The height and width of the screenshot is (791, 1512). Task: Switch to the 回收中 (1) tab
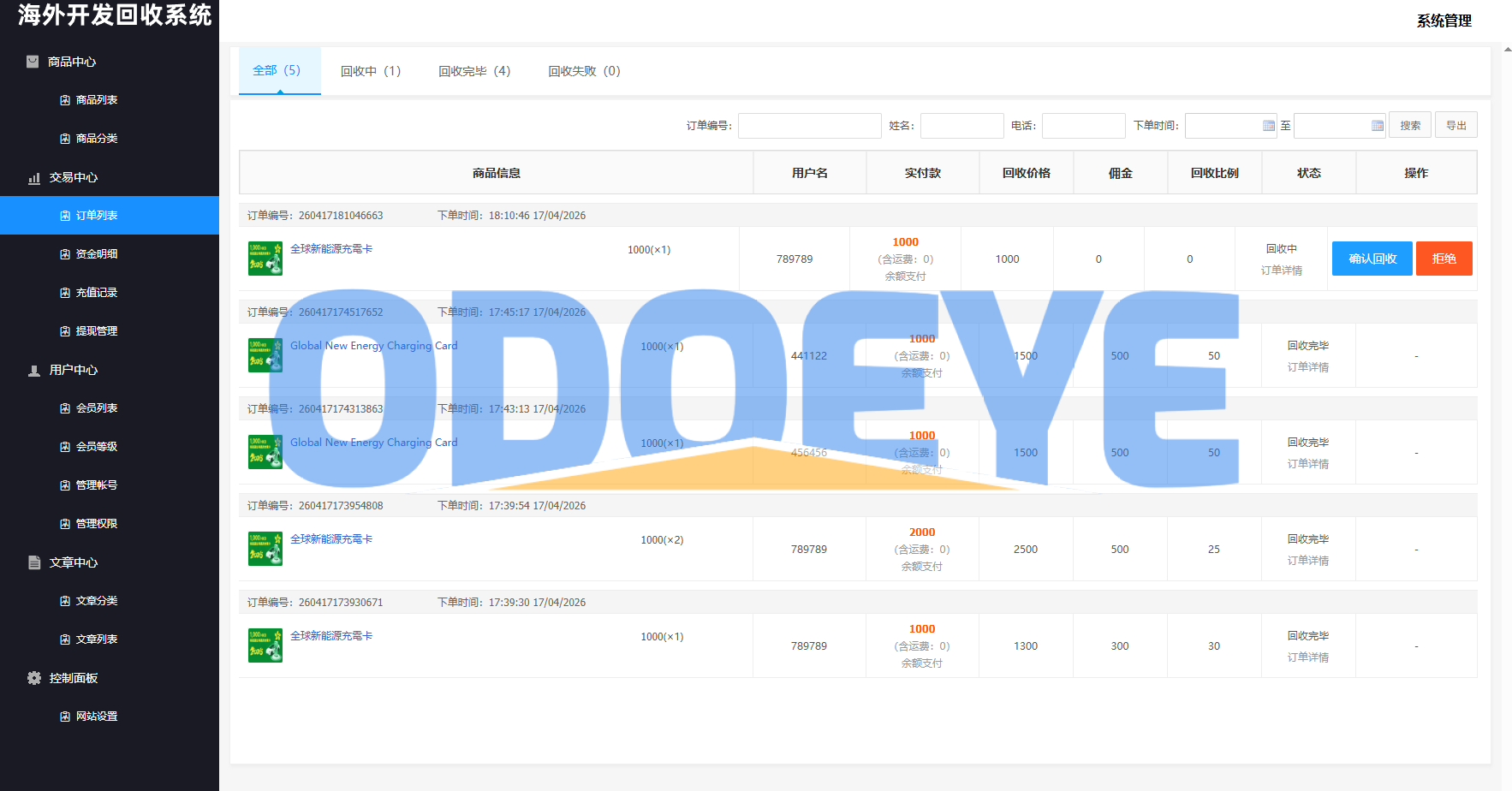coord(371,71)
